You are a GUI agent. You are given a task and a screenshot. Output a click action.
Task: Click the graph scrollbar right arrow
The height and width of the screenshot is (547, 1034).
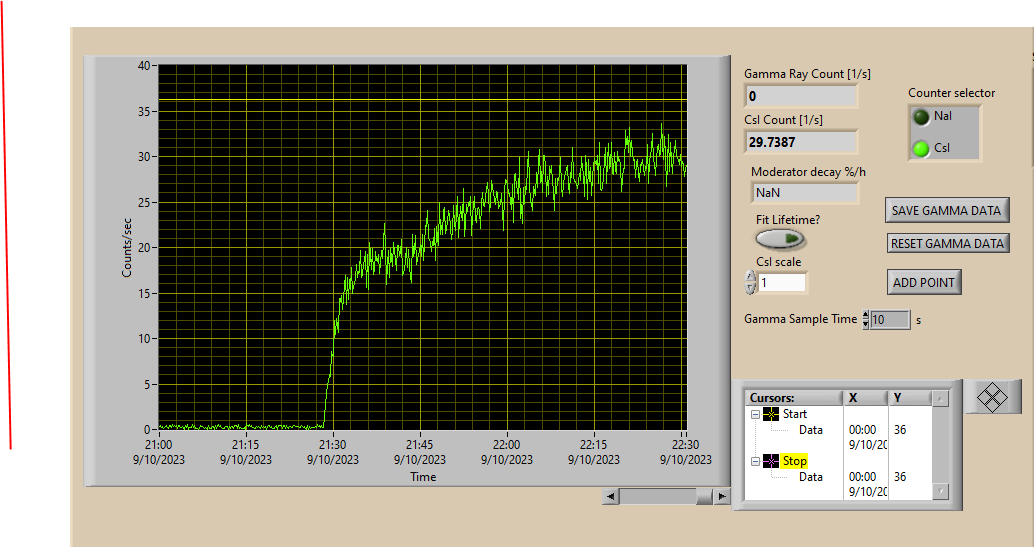pos(720,496)
